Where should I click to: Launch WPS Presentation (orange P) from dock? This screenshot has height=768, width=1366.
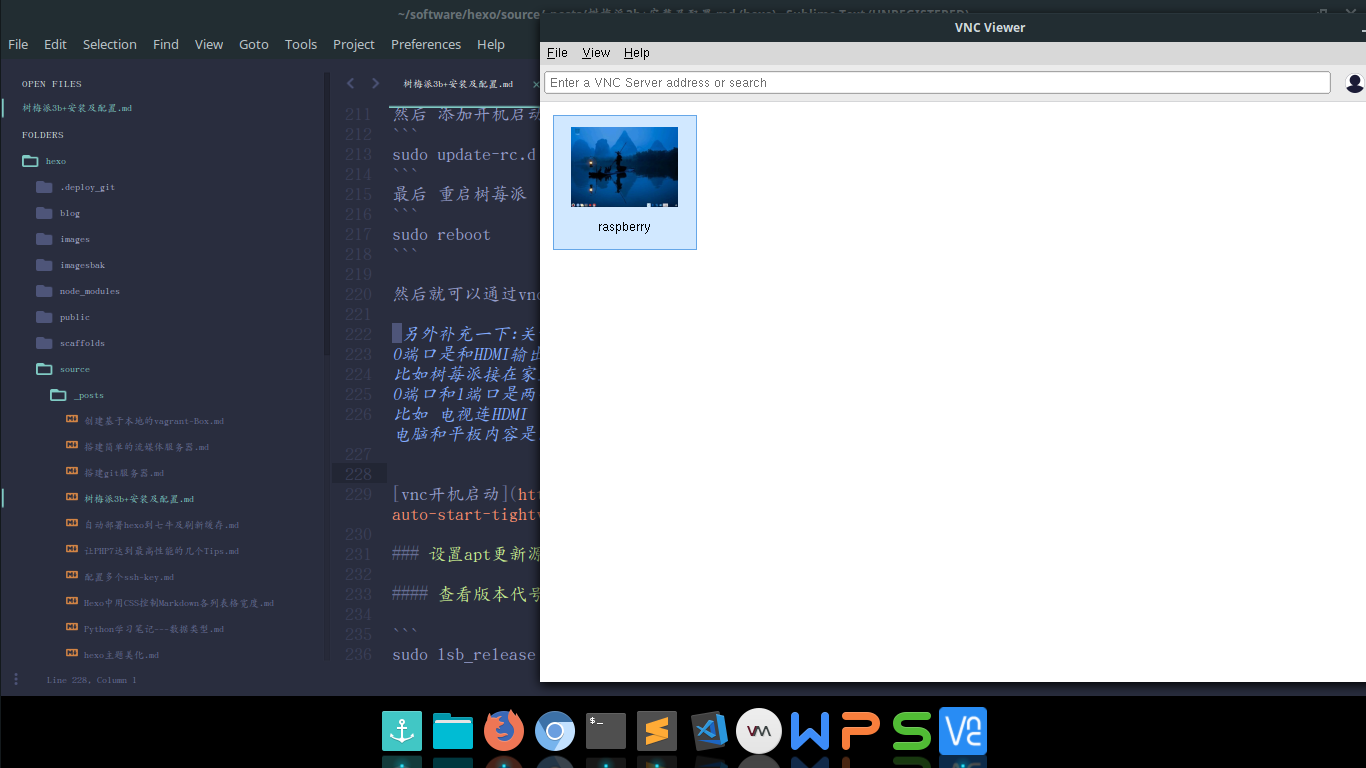pyautogui.click(x=861, y=731)
